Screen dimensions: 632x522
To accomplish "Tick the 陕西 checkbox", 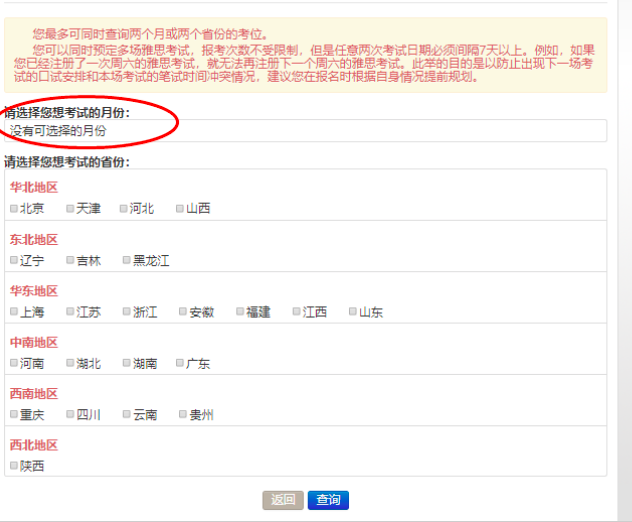I will click(14, 465).
